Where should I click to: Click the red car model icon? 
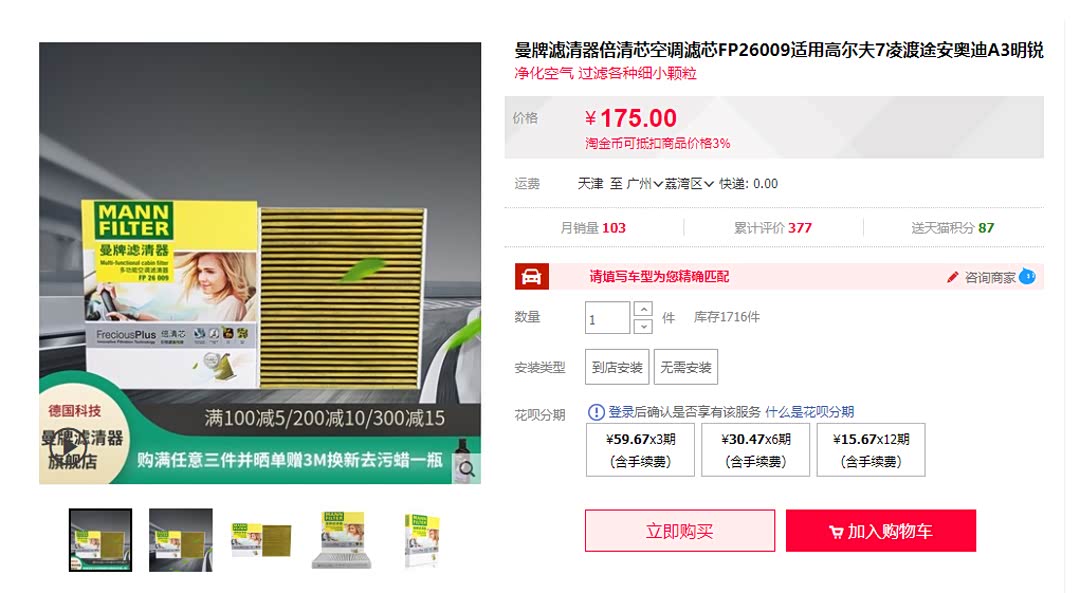click(532, 277)
